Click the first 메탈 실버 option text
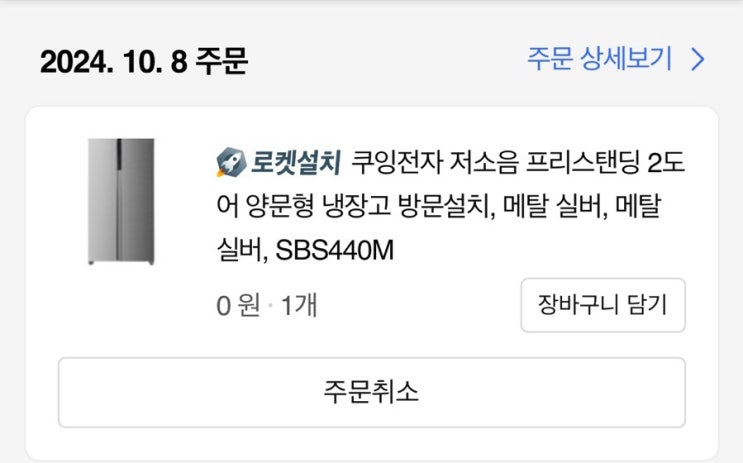 coord(553,207)
